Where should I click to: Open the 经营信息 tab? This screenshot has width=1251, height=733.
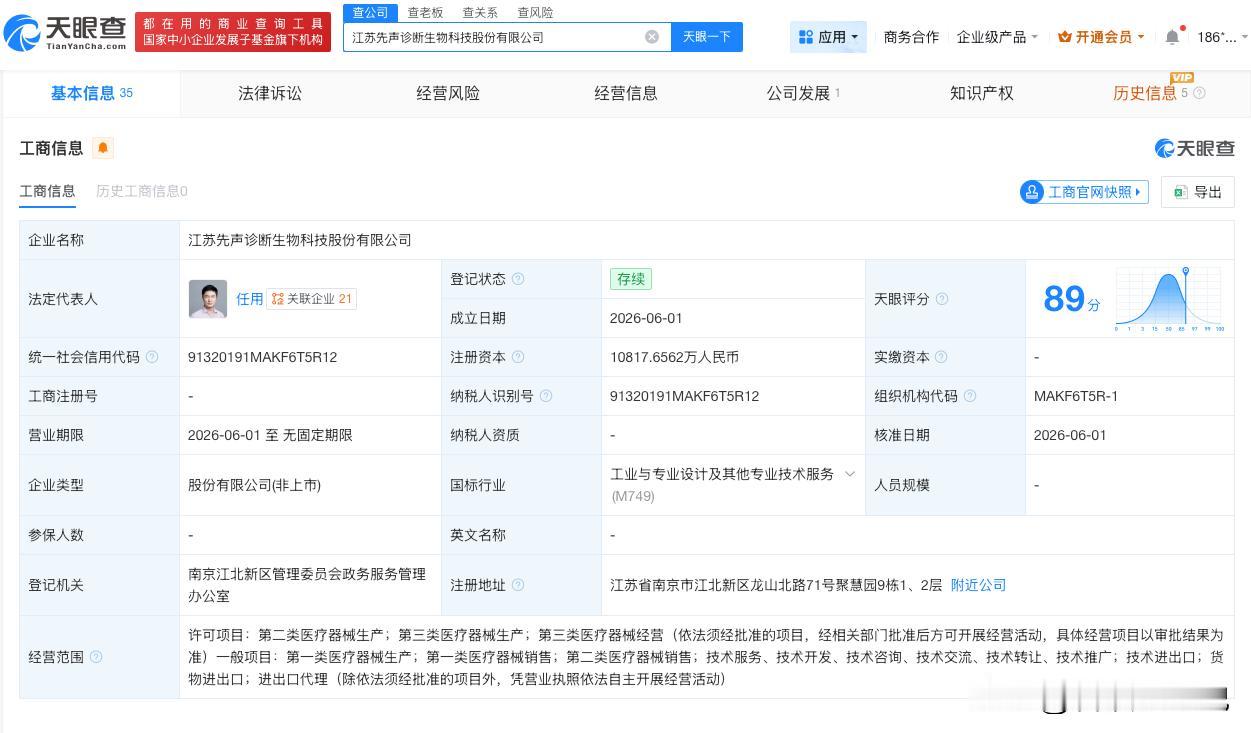click(626, 93)
